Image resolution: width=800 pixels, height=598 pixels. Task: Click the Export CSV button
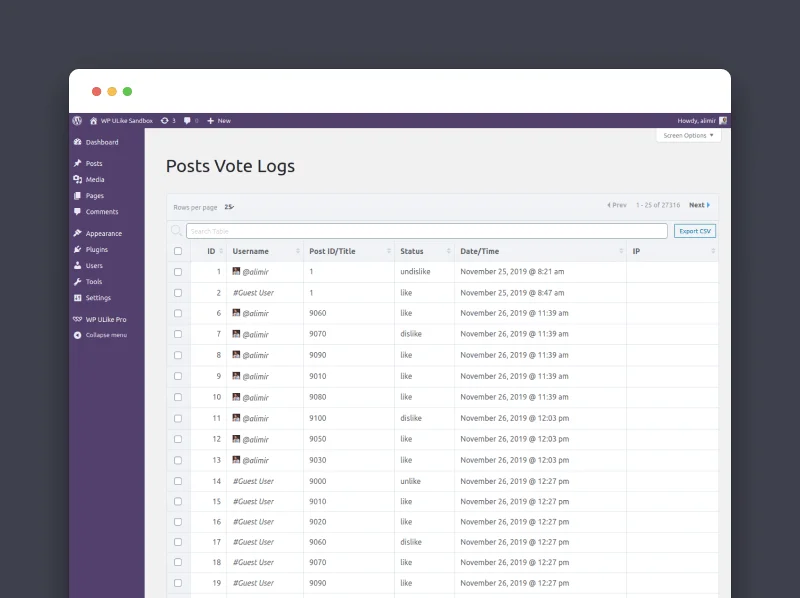pos(694,230)
